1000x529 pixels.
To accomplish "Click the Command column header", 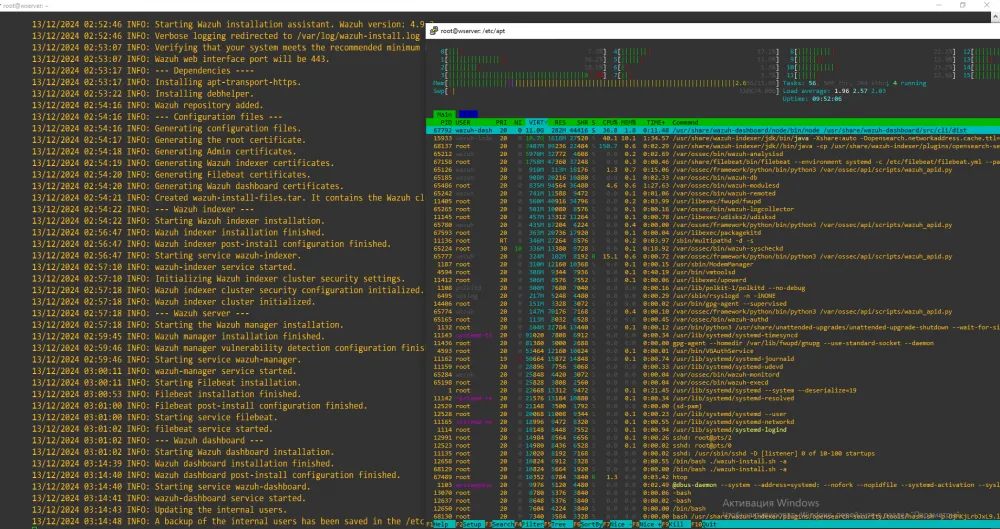I will pyautogui.click(x=686, y=123).
